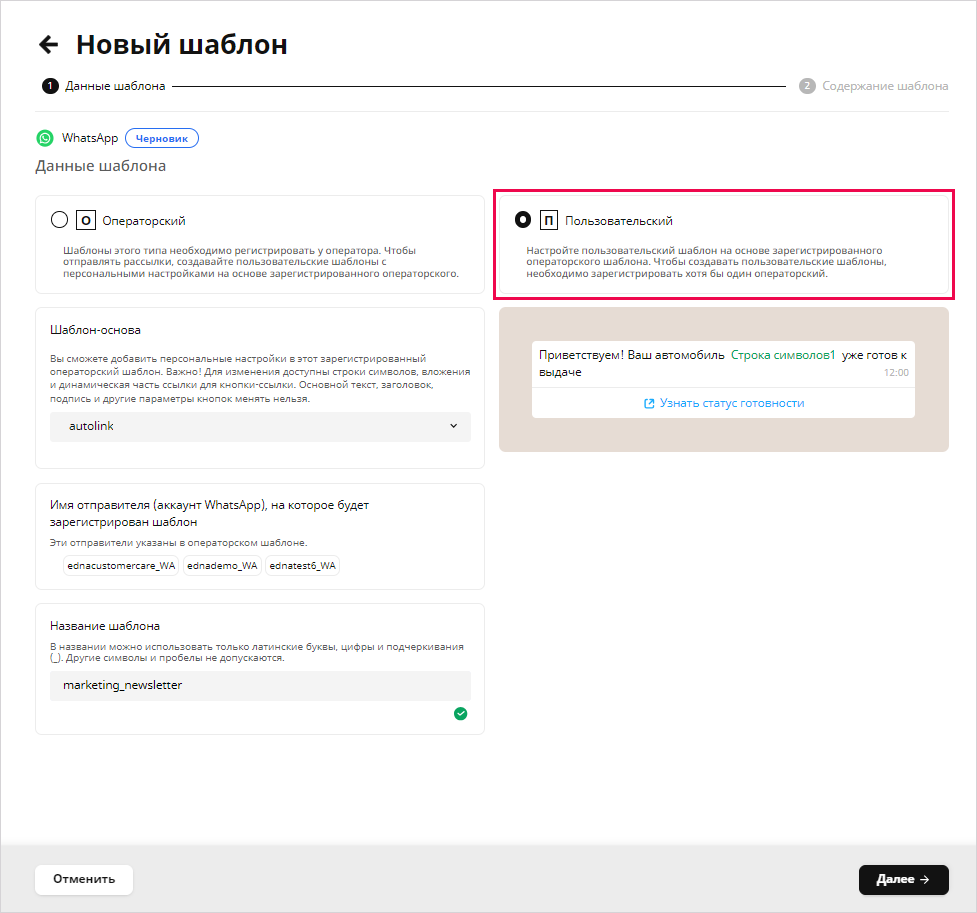
Task: Click the chevron of autolink dropdown
Action: click(x=454, y=426)
